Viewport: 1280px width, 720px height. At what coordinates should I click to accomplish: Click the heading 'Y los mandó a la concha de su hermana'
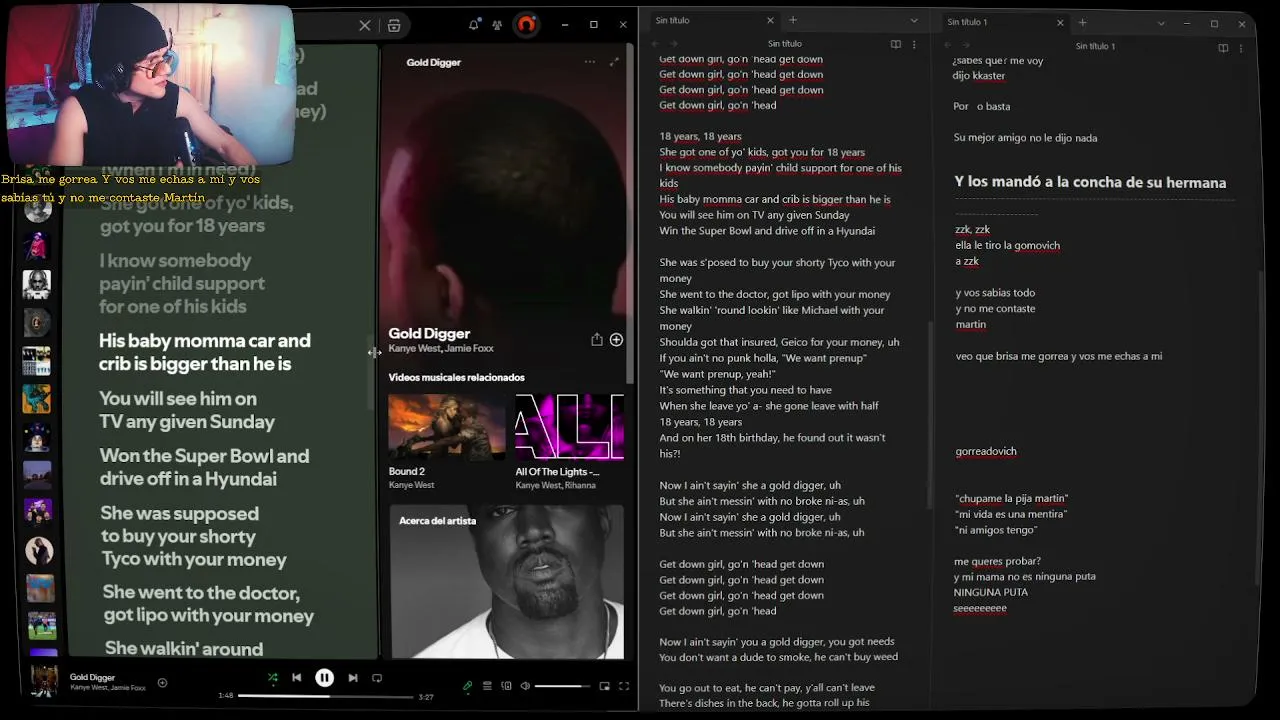pyautogui.click(x=1090, y=182)
